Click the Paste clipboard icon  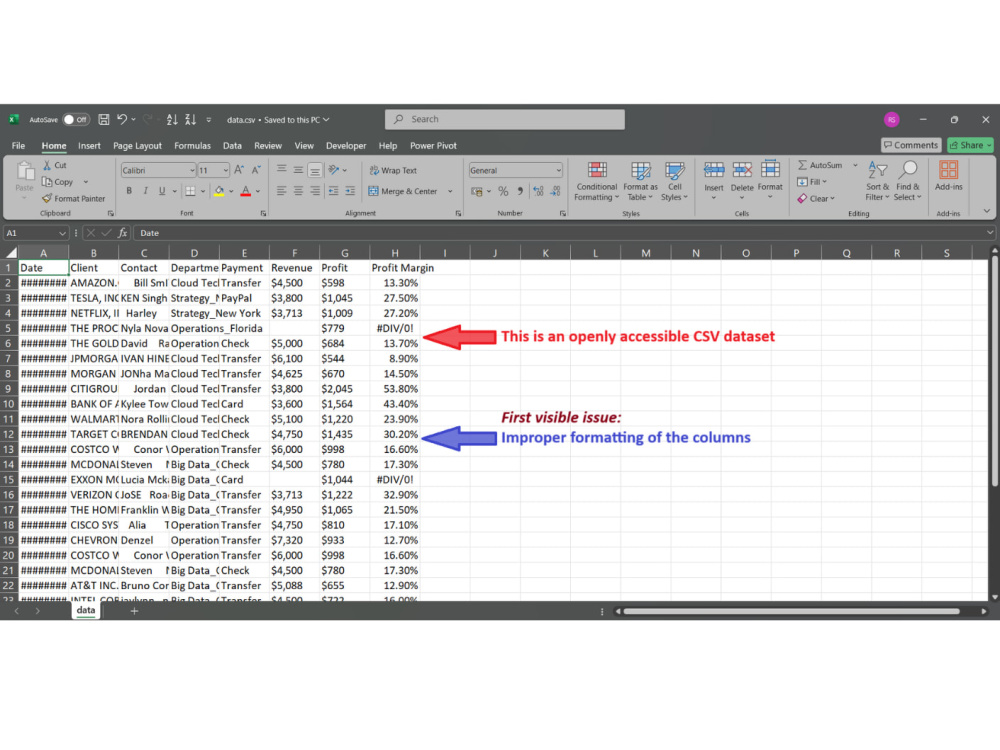click(25, 171)
